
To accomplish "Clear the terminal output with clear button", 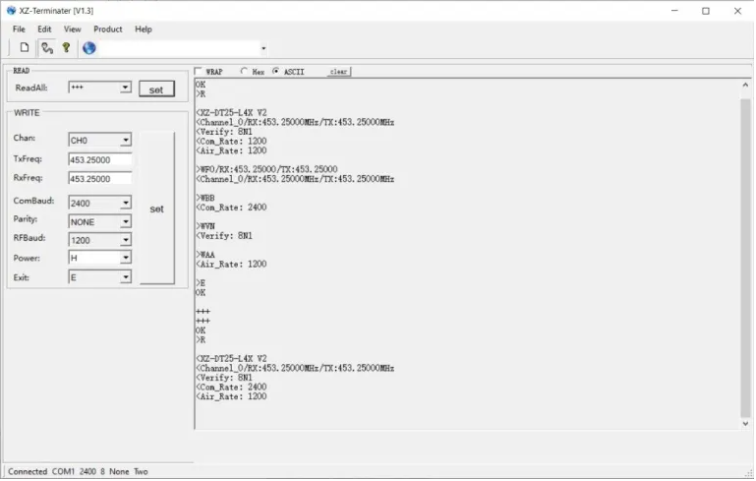I will 339,72.
